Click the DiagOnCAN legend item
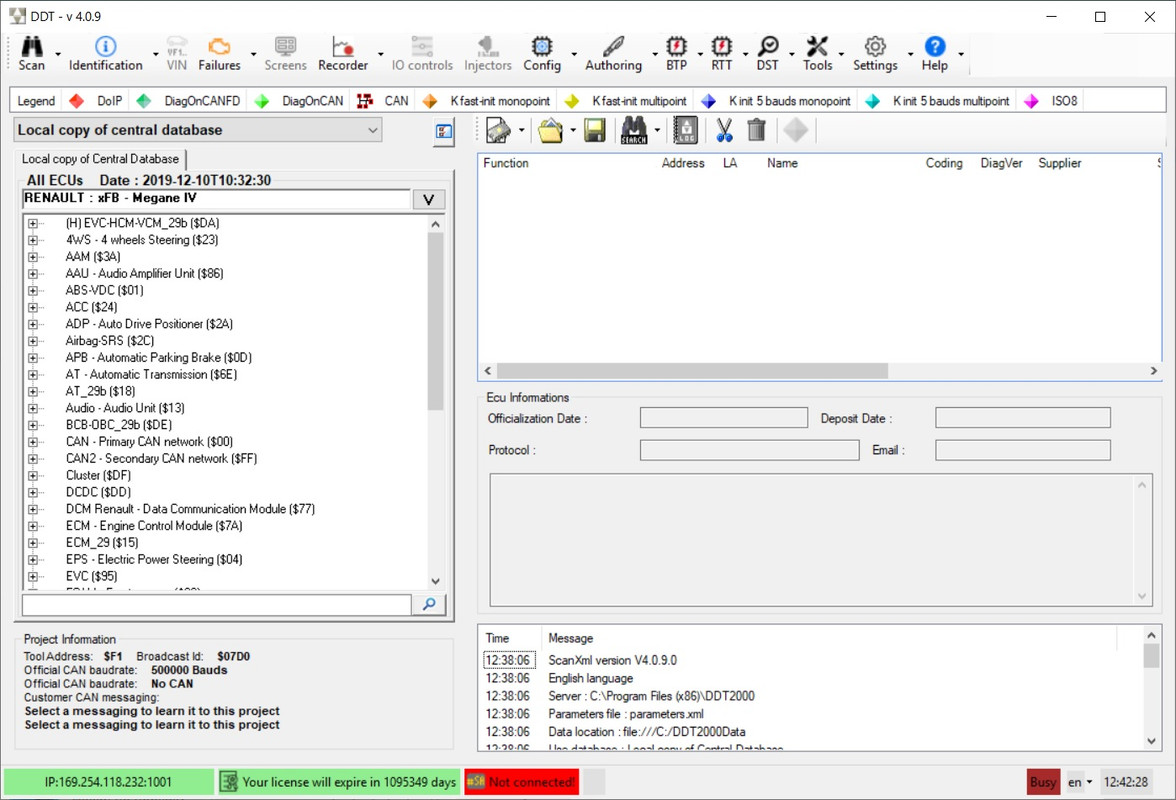 (300, 100)
